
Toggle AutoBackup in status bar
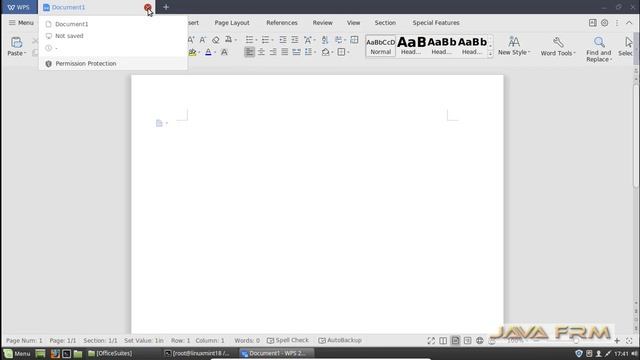click(x=340, y=340)
